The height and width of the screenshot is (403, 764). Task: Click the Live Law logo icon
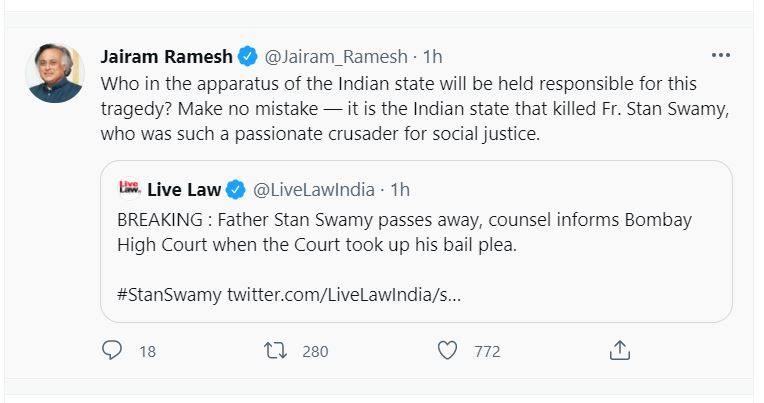coord(129,188)
